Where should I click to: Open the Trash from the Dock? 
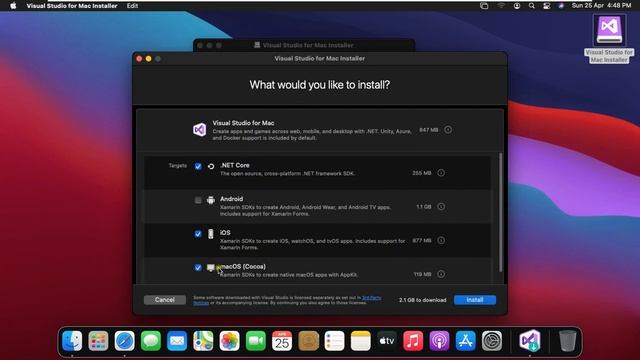[567, 341]
